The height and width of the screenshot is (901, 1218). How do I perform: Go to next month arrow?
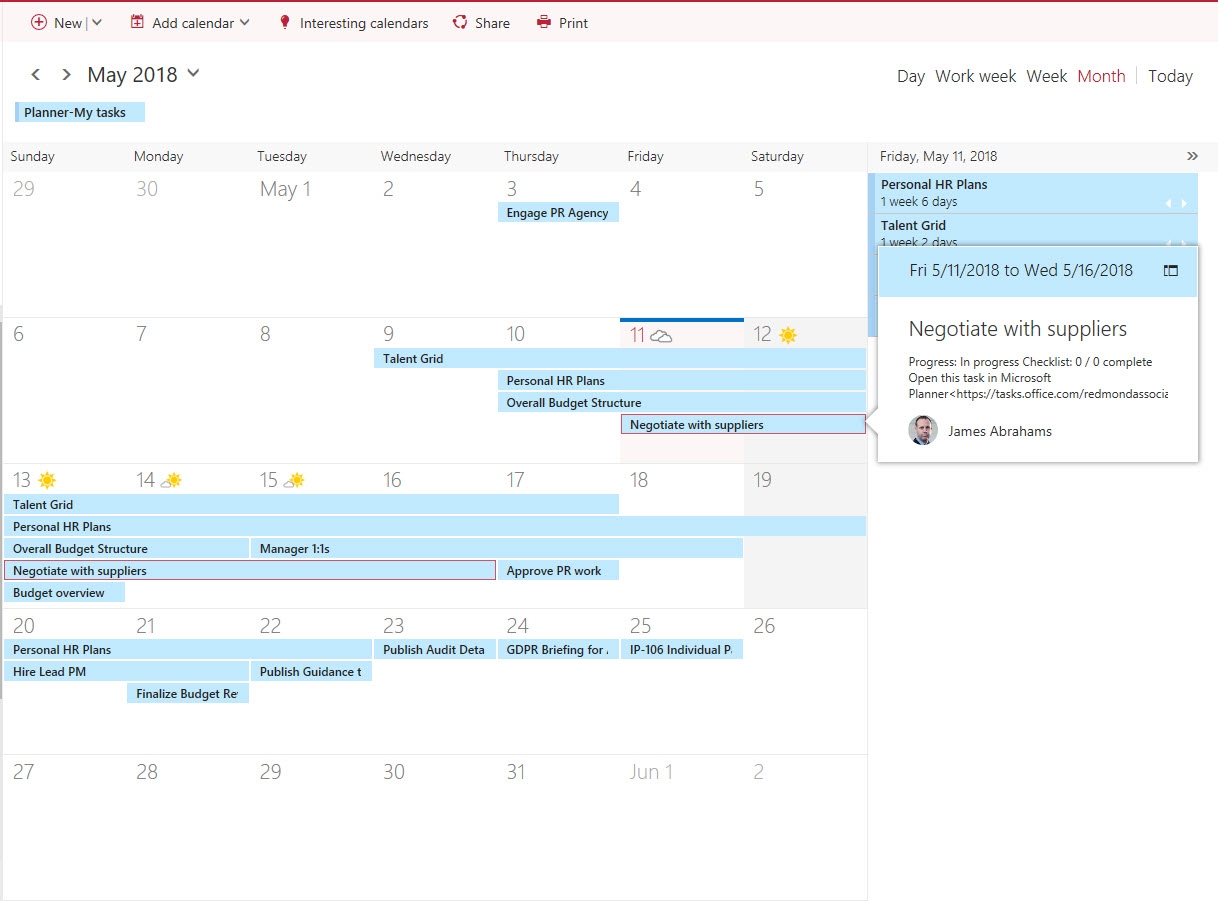[66, 74]
